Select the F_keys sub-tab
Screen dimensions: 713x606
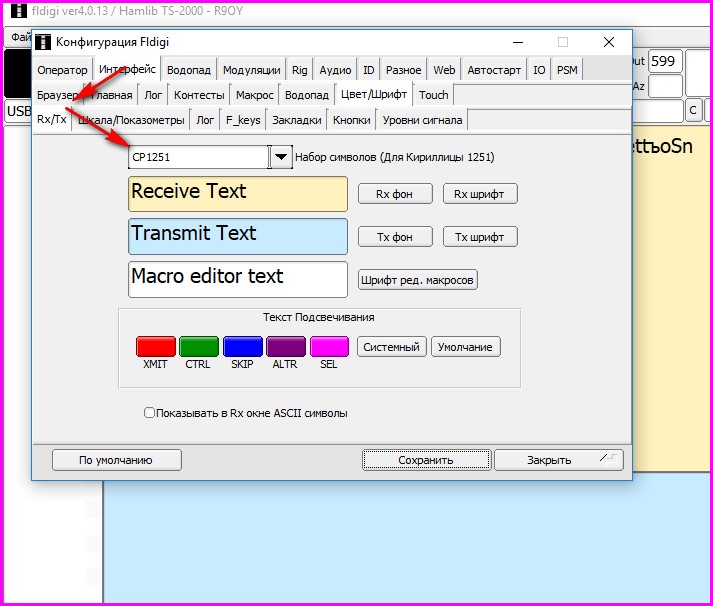[x=243, y=120]
